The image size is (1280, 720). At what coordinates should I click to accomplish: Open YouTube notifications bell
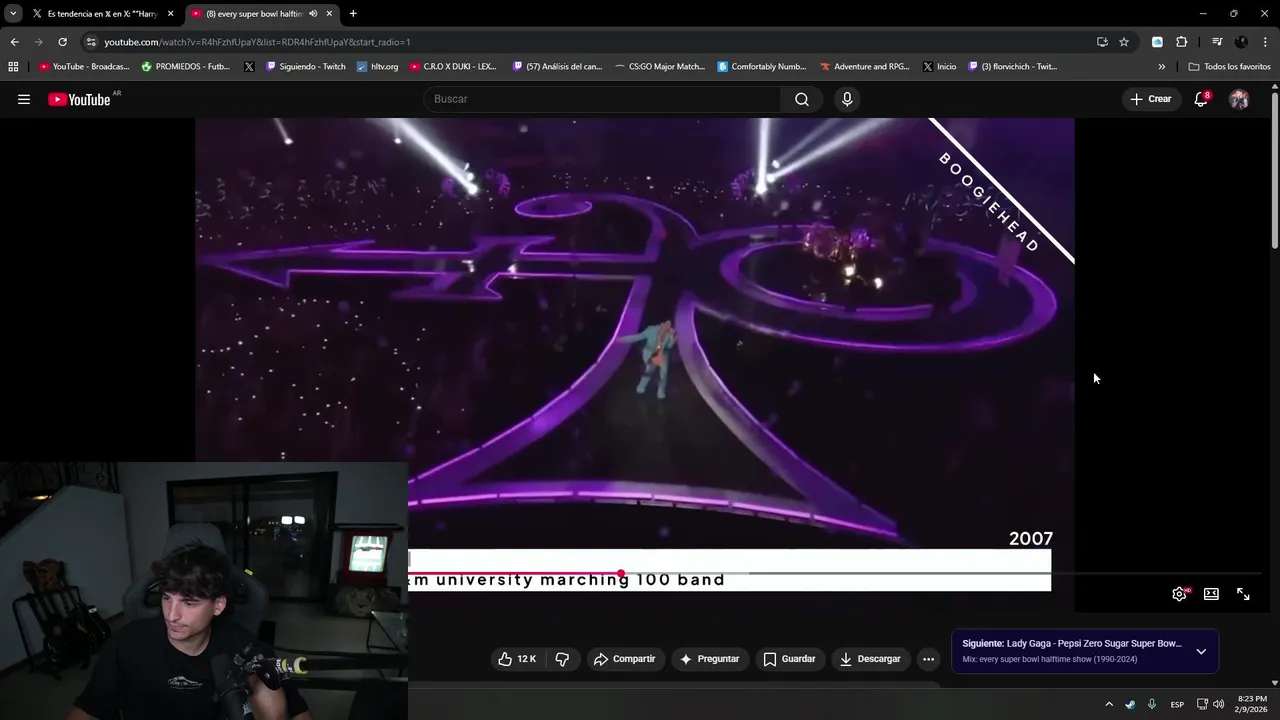coord(1201,99)
